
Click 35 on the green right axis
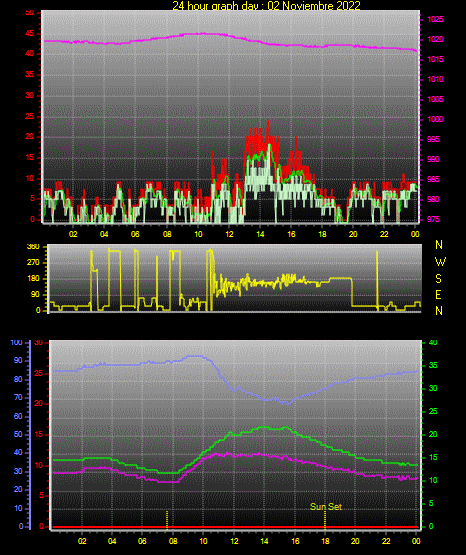click(x=433, y=366)
